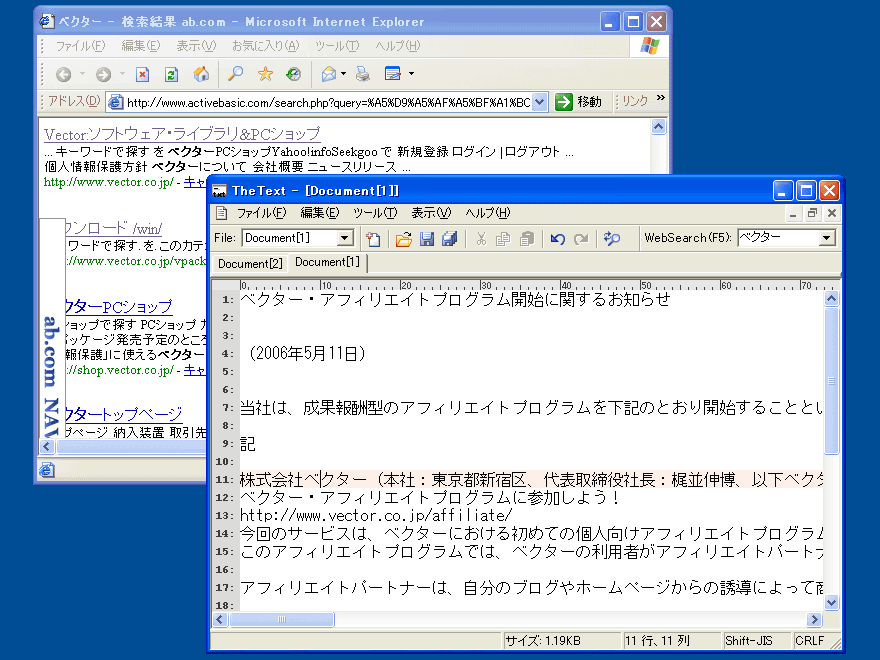Open お気に入り(A) menu in Internet Explorer
The image size is (880, 660).
pyautogui.click(x=266, y=46)
